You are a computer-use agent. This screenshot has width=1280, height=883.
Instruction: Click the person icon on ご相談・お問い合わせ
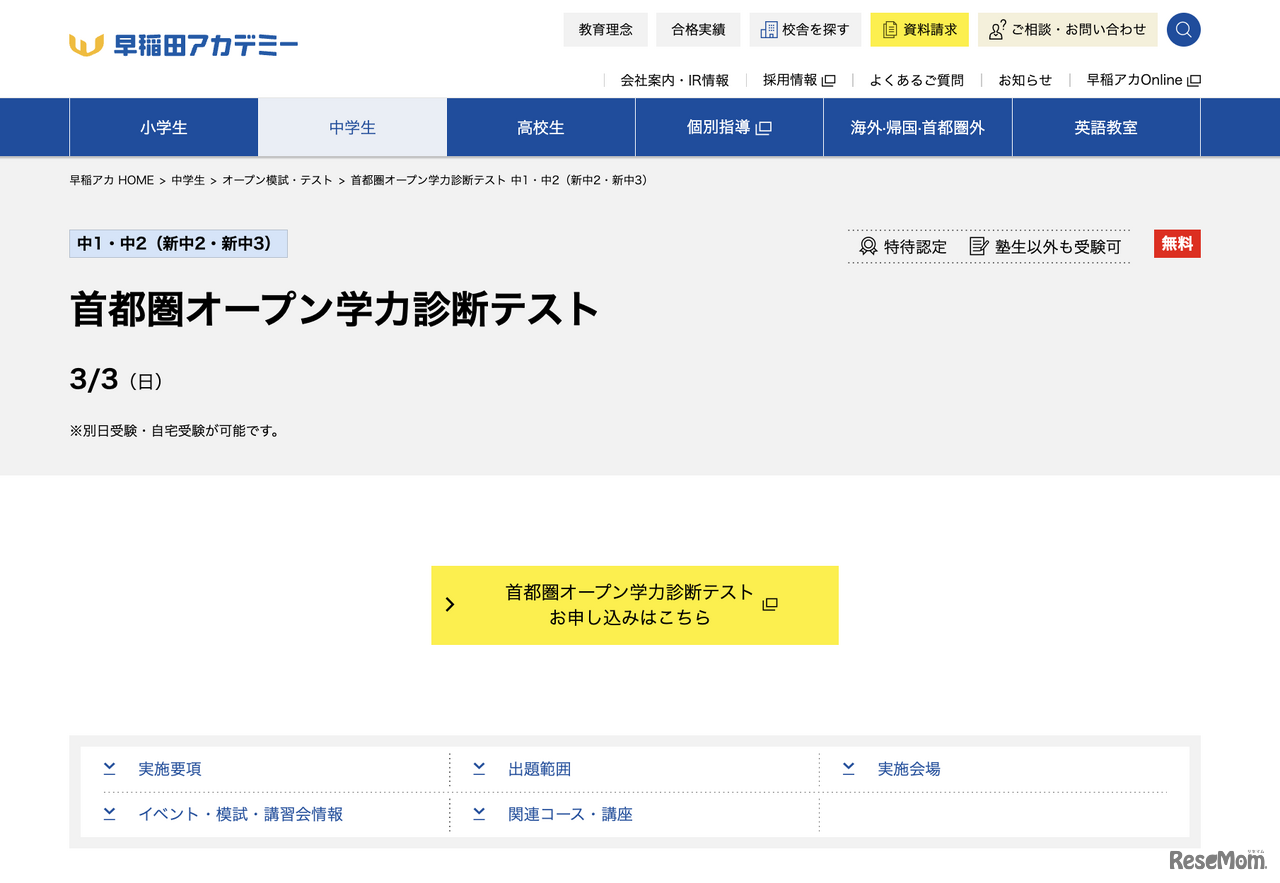pyautogui.click(x=997, y=30)
